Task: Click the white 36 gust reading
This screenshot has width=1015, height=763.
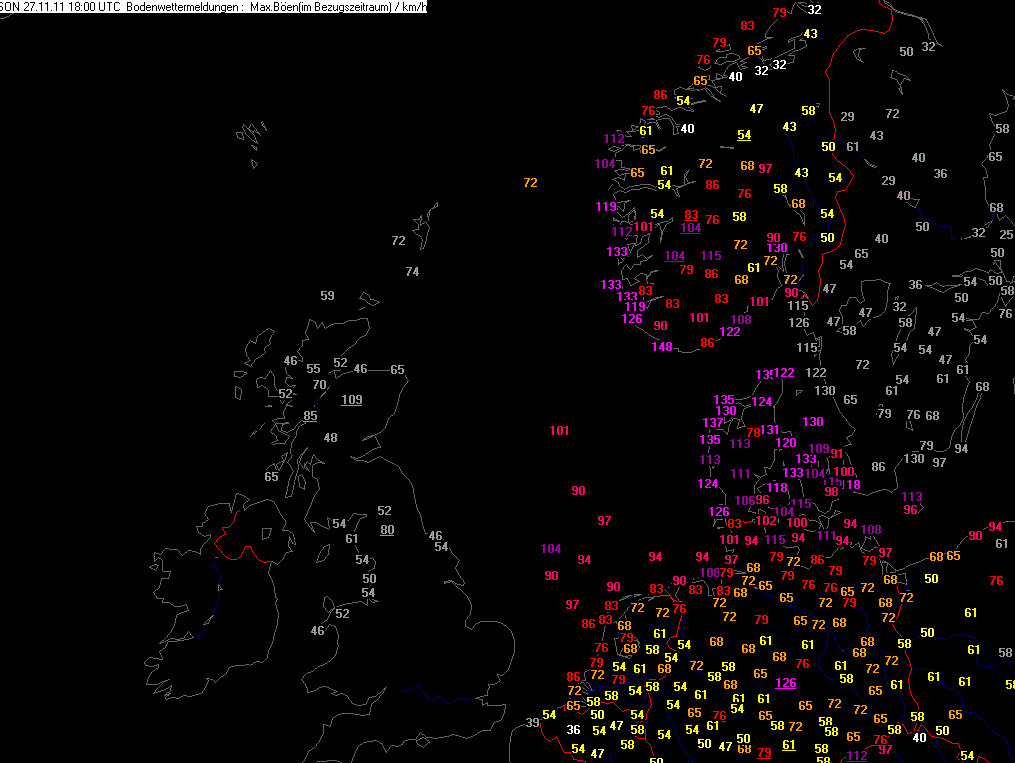Action: pos(574,730)
